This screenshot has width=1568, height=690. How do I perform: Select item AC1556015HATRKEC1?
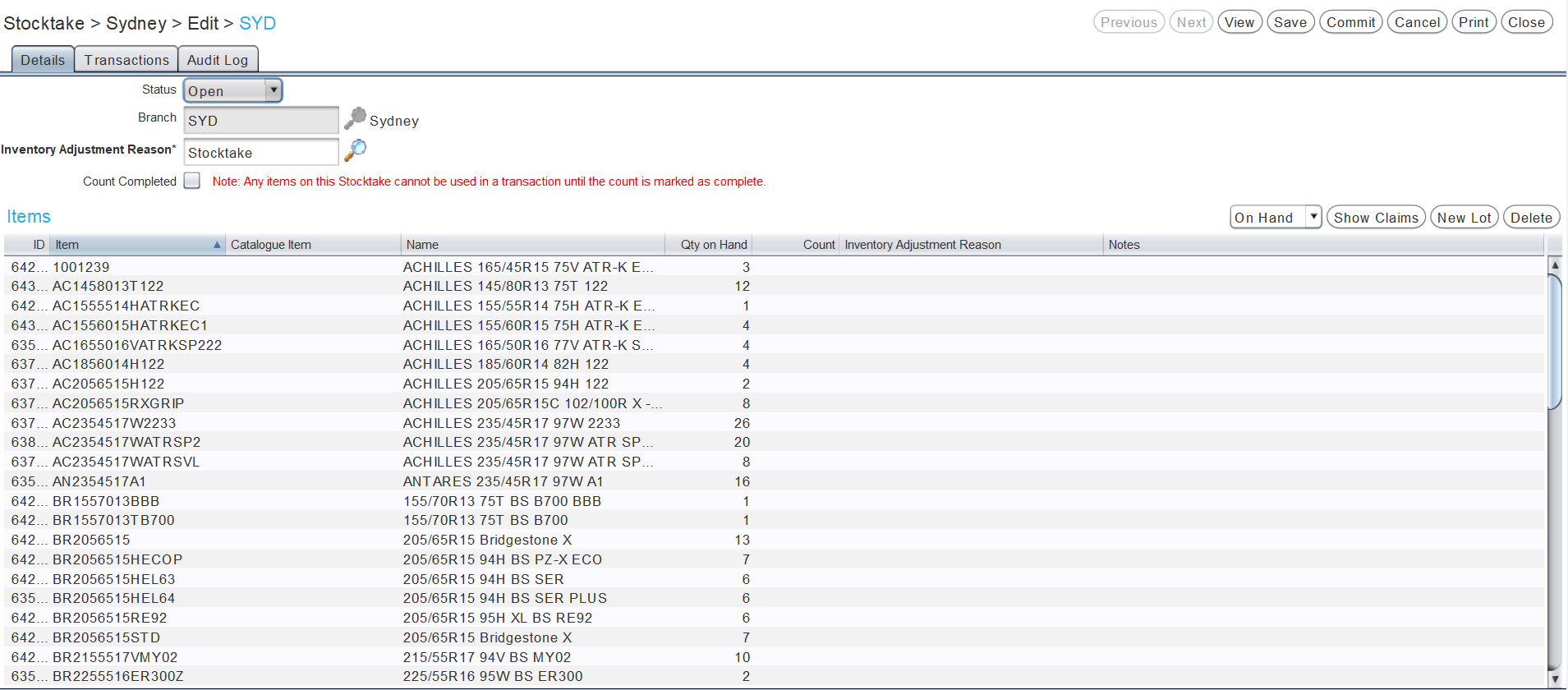(x=775, y=325)
